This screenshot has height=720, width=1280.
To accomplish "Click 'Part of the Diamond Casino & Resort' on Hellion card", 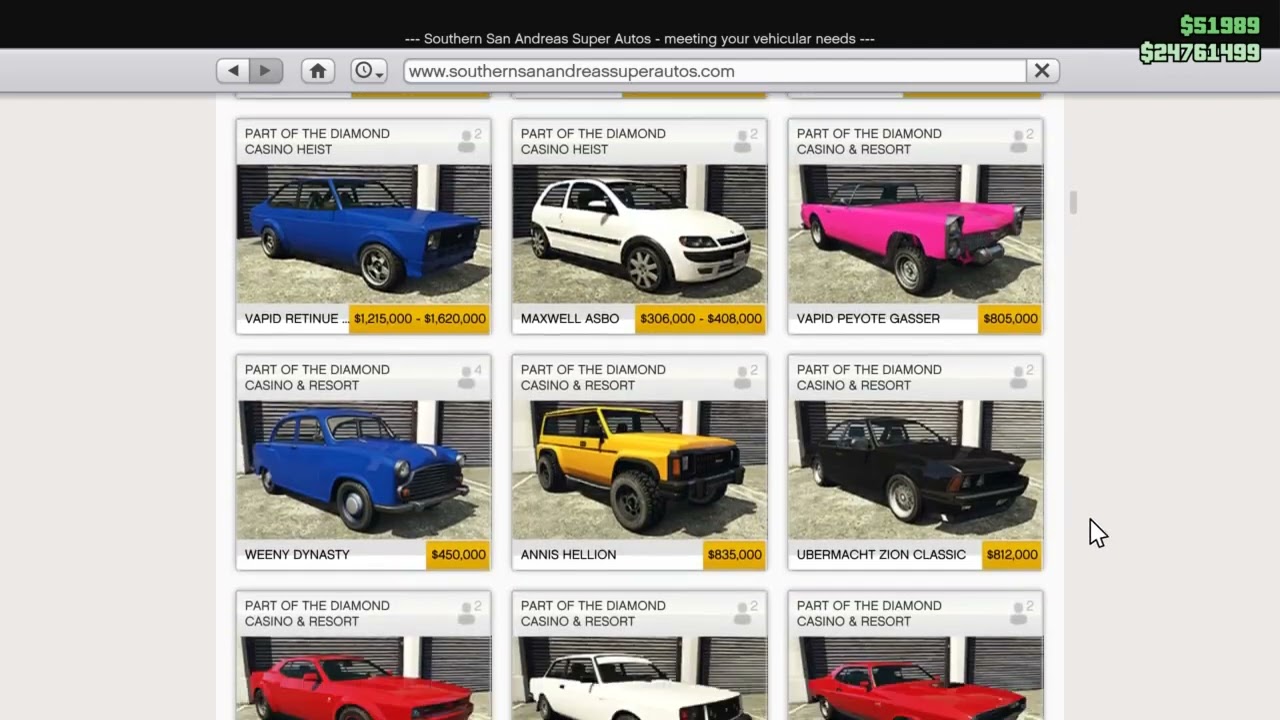I will point(593,377).
